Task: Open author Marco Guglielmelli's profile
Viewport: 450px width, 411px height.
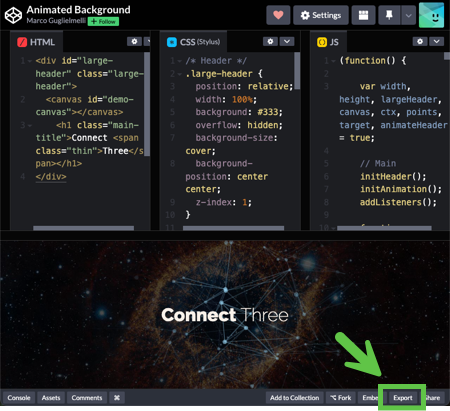Action: tap(56, 21)
